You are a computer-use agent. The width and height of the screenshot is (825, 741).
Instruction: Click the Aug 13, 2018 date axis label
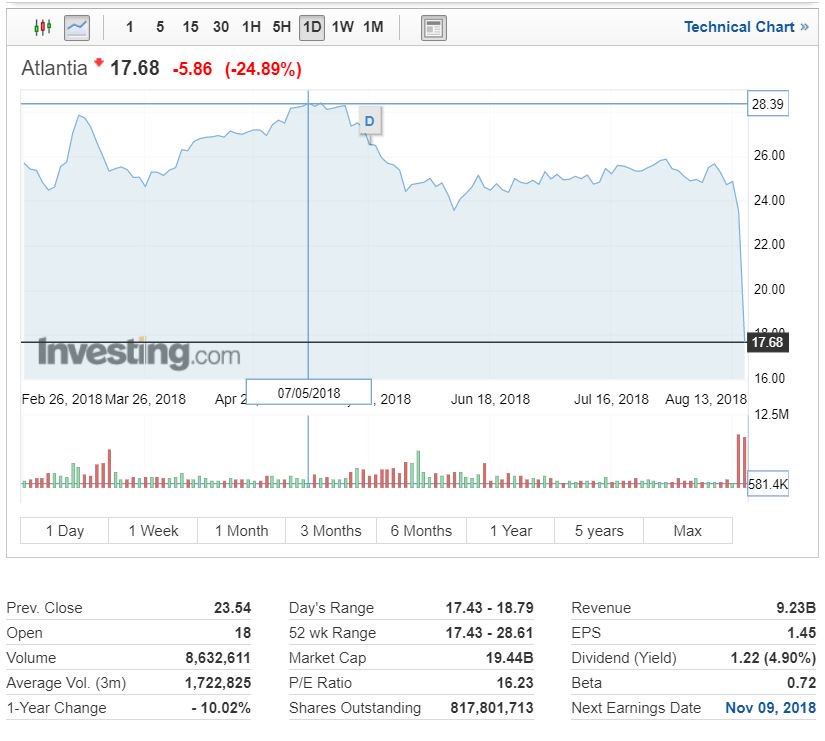[x=706, y=399]
